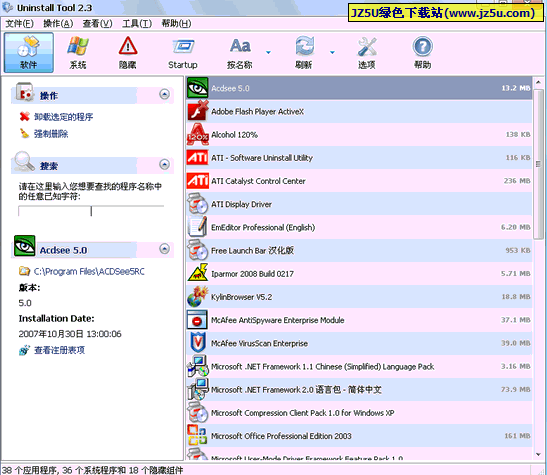Click the registry icon beside 查看注册表项

24,350
